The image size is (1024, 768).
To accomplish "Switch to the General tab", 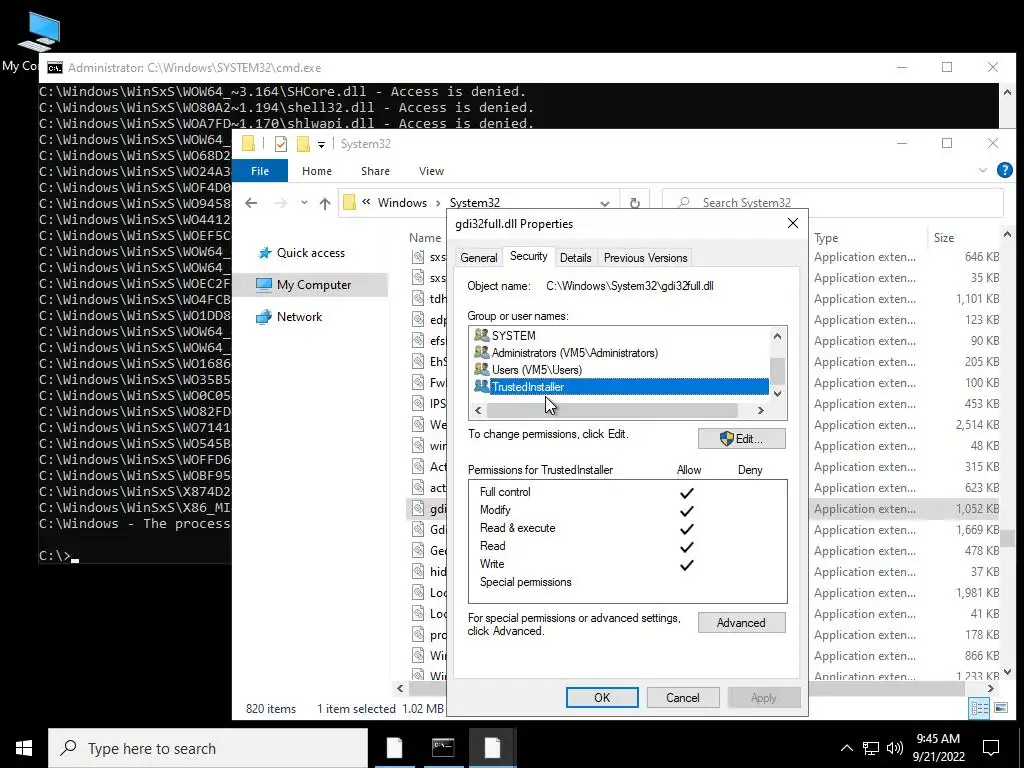I will tap(479, 258).
